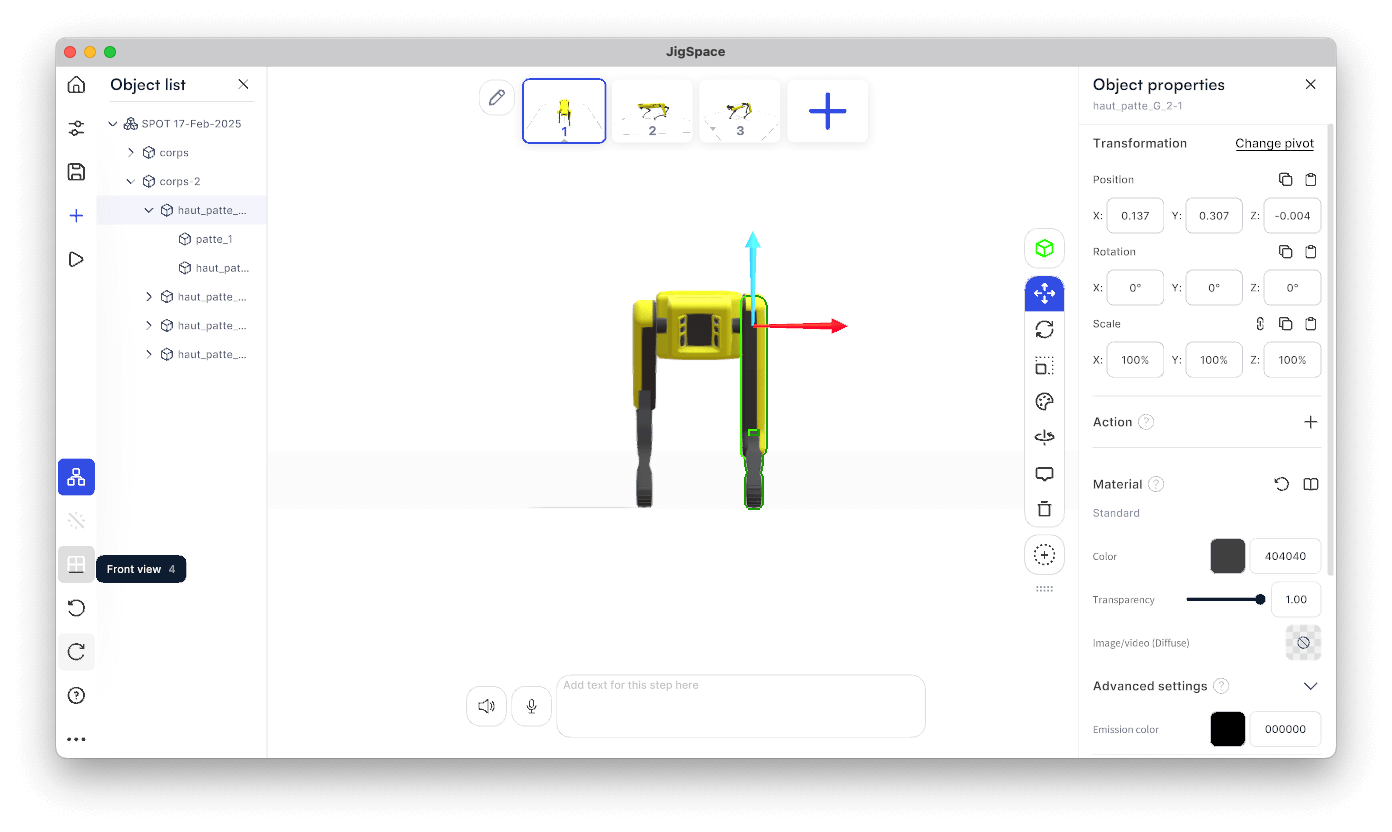1392x832 pixels.
Task: Click the Change pivot link
Action: click(x=1274, y=143)
